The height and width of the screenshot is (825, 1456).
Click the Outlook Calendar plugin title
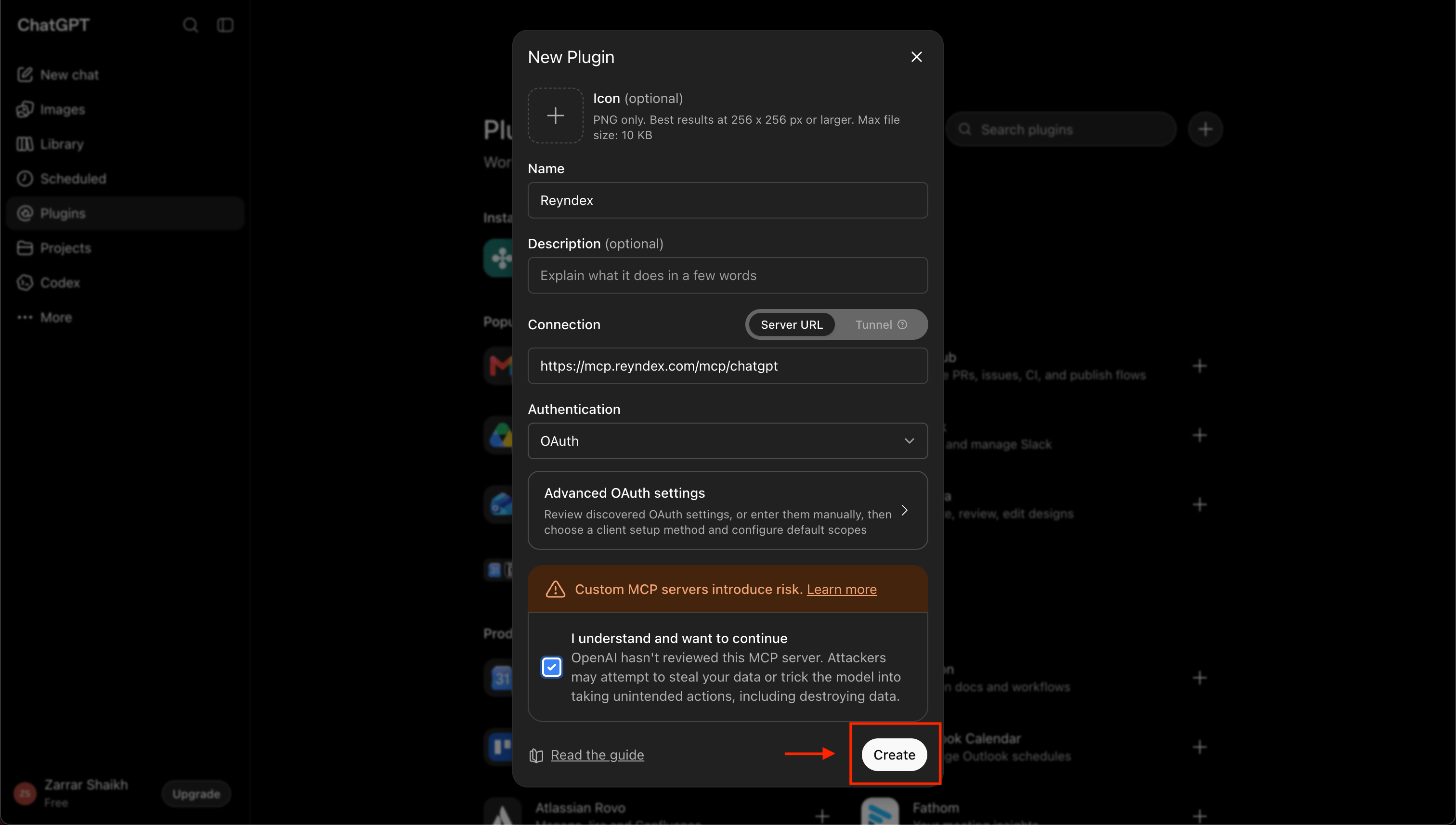(983, 738)
